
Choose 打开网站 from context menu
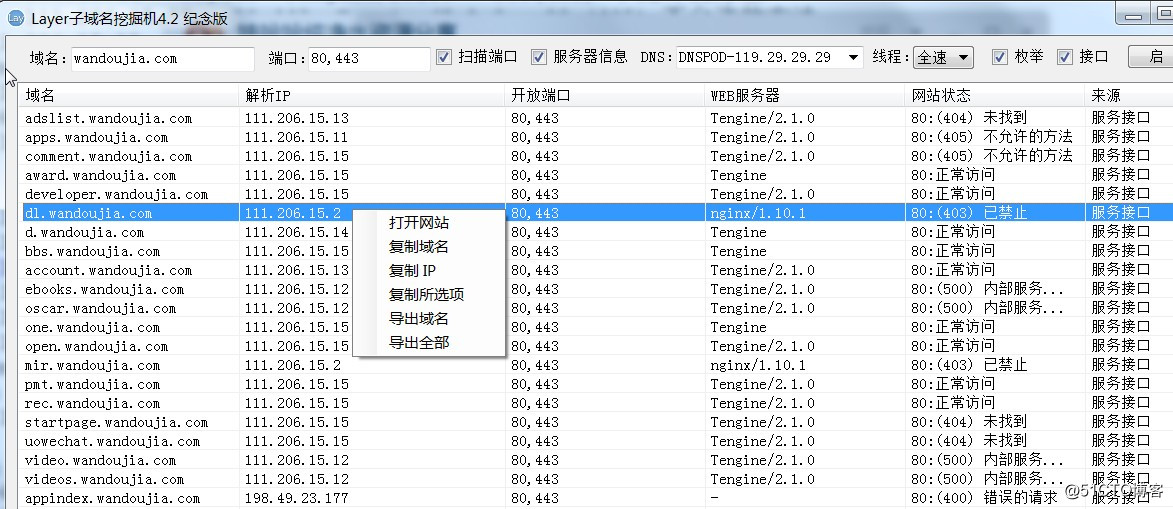(419, 223)
